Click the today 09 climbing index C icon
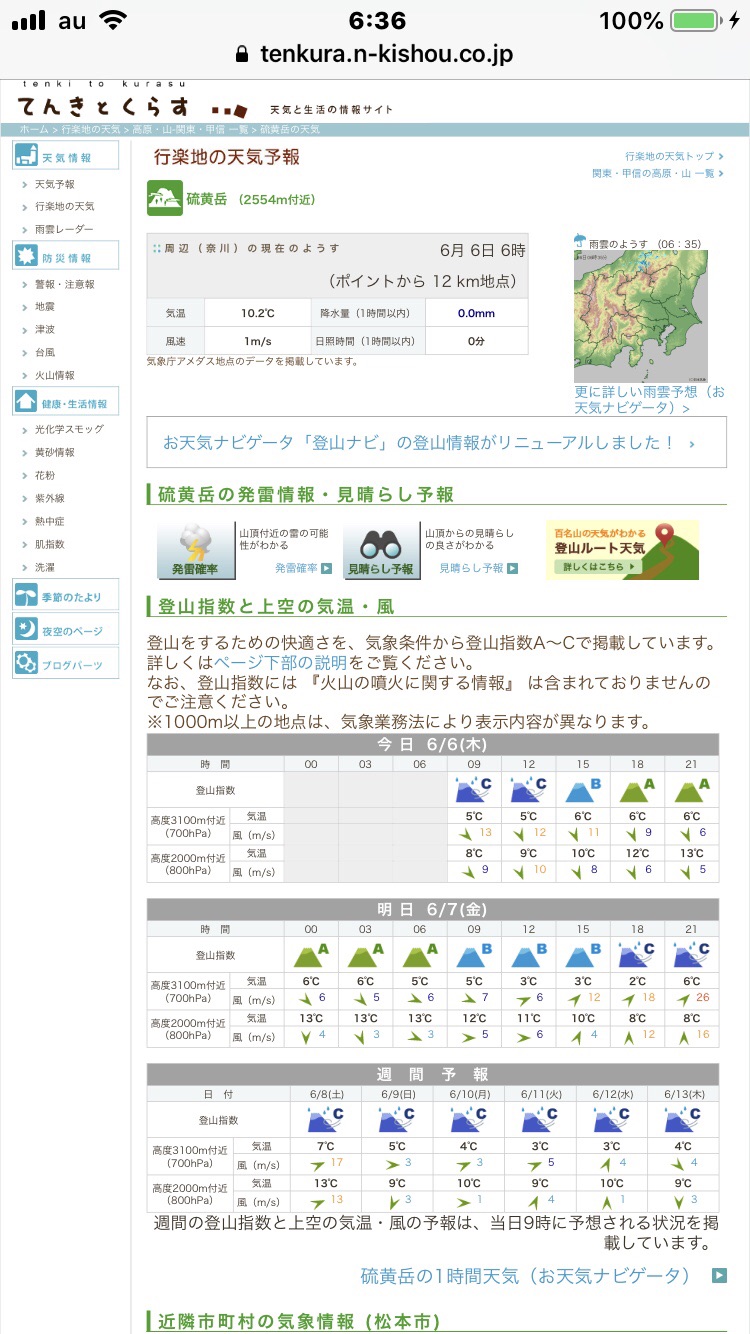The image size is (750, 1334). 474,790
